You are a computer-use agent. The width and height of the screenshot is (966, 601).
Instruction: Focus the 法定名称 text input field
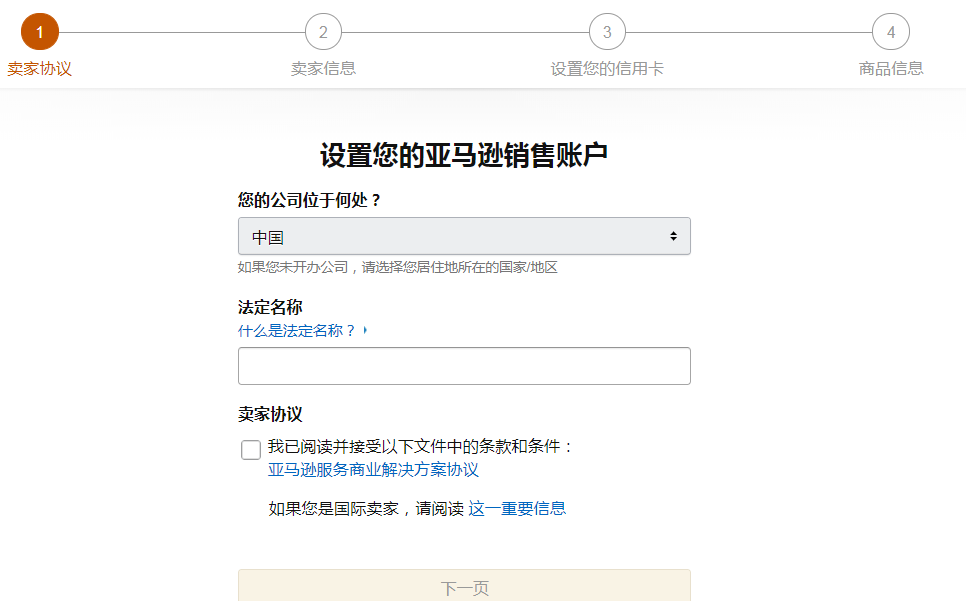[x=465, y=366]
